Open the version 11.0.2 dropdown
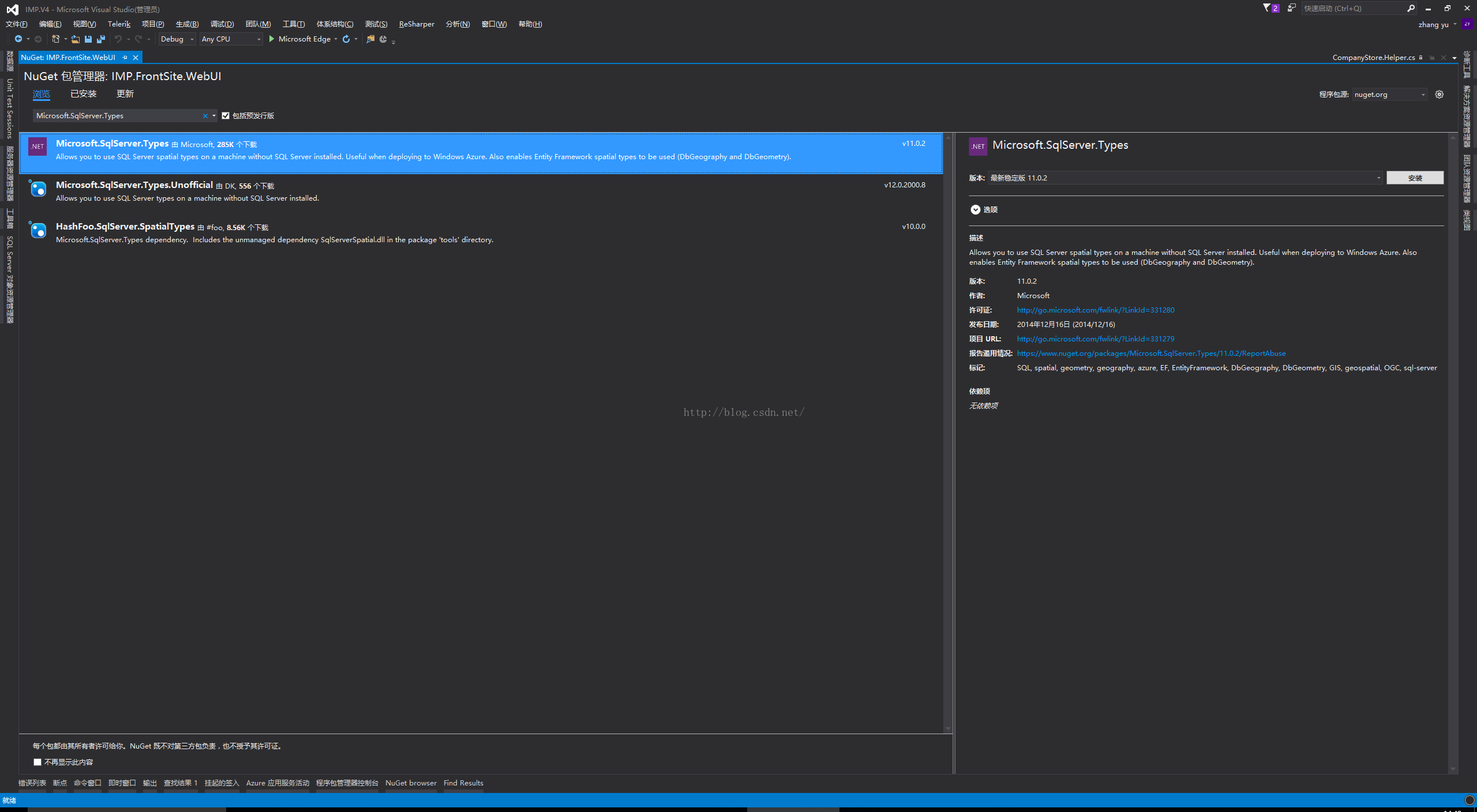 click(1186, 178)
